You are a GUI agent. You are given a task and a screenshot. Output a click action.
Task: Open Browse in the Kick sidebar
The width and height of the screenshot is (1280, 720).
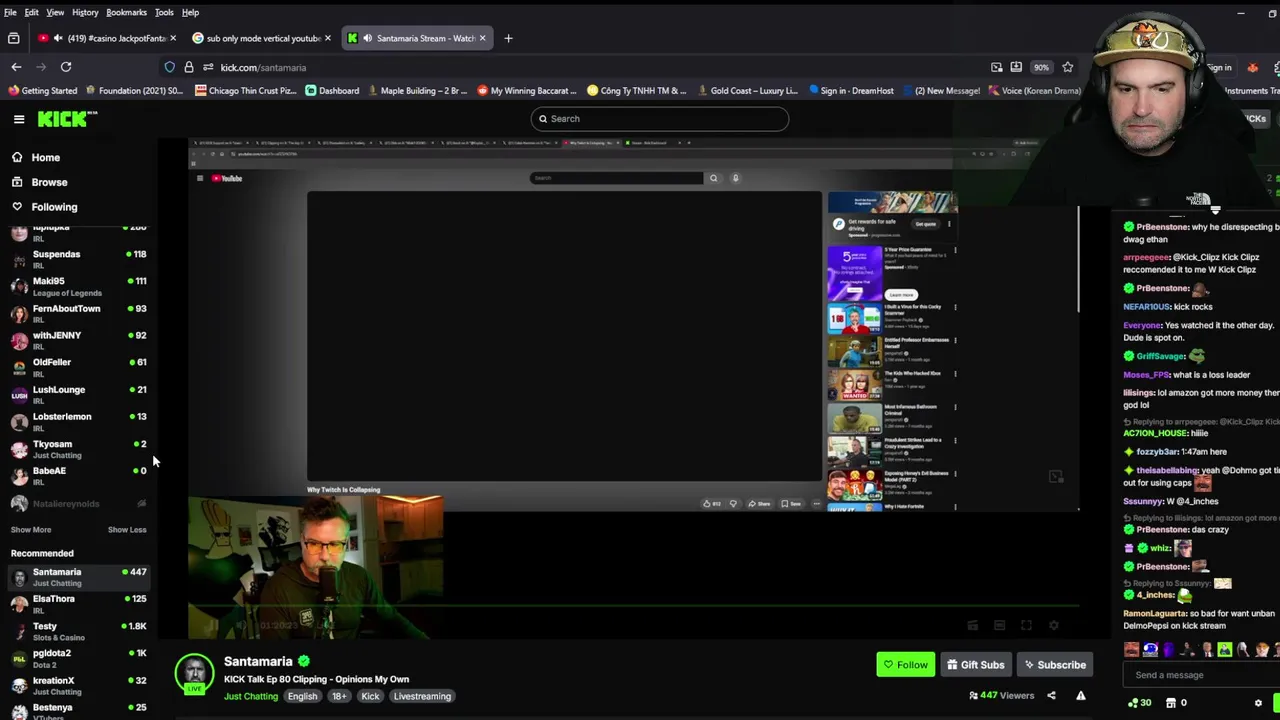(49, 182)
